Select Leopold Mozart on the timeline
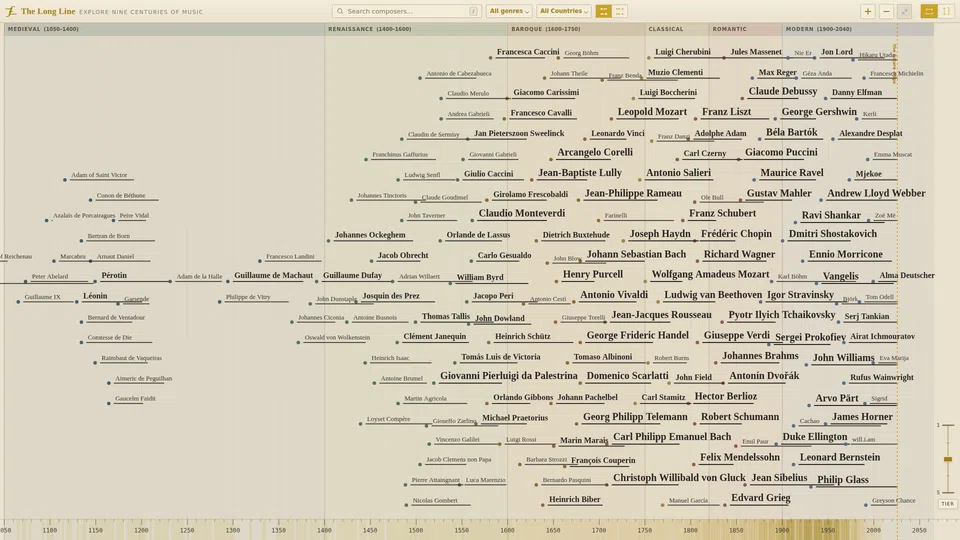Screen dimensions: 960x540 tap(652, 111)
